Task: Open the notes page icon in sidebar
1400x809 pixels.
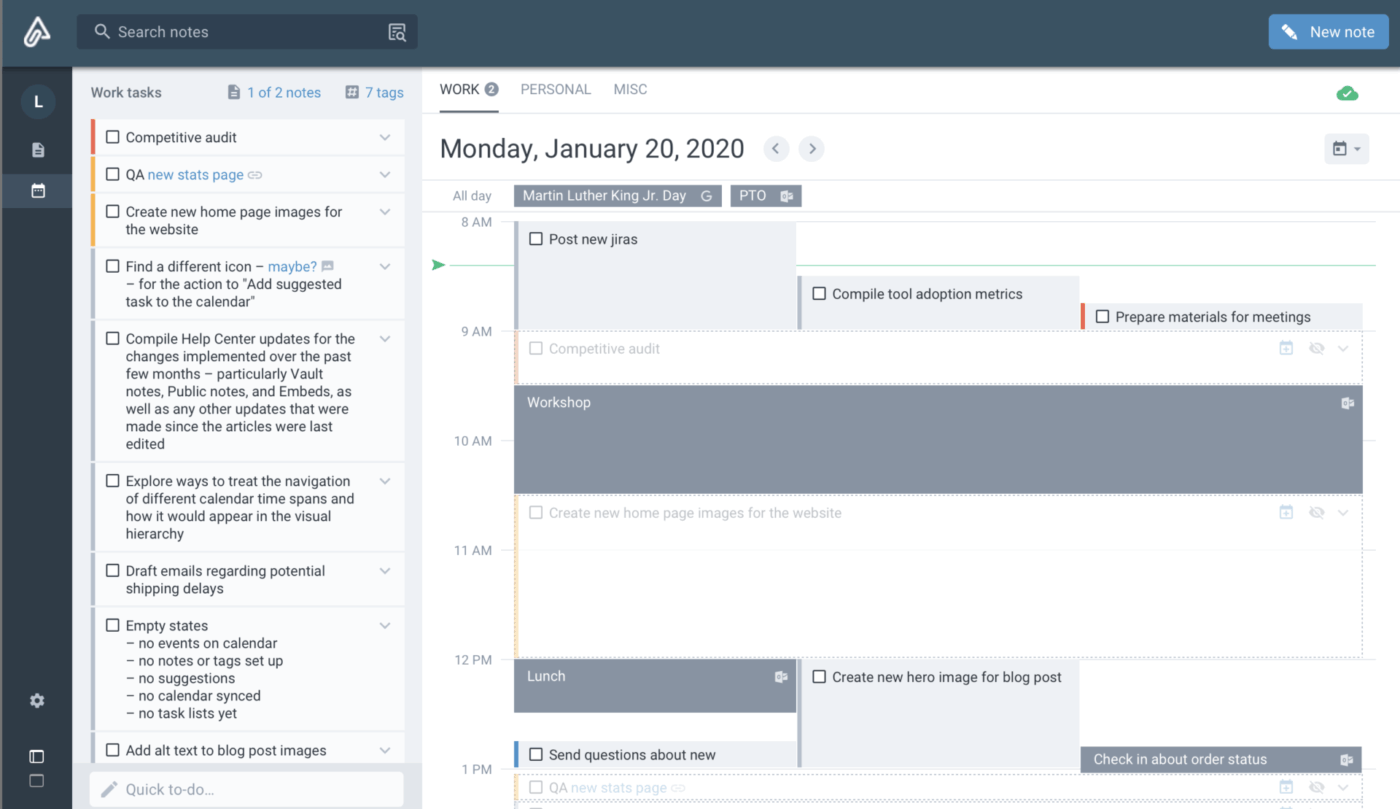Action: tap(38, 150)
